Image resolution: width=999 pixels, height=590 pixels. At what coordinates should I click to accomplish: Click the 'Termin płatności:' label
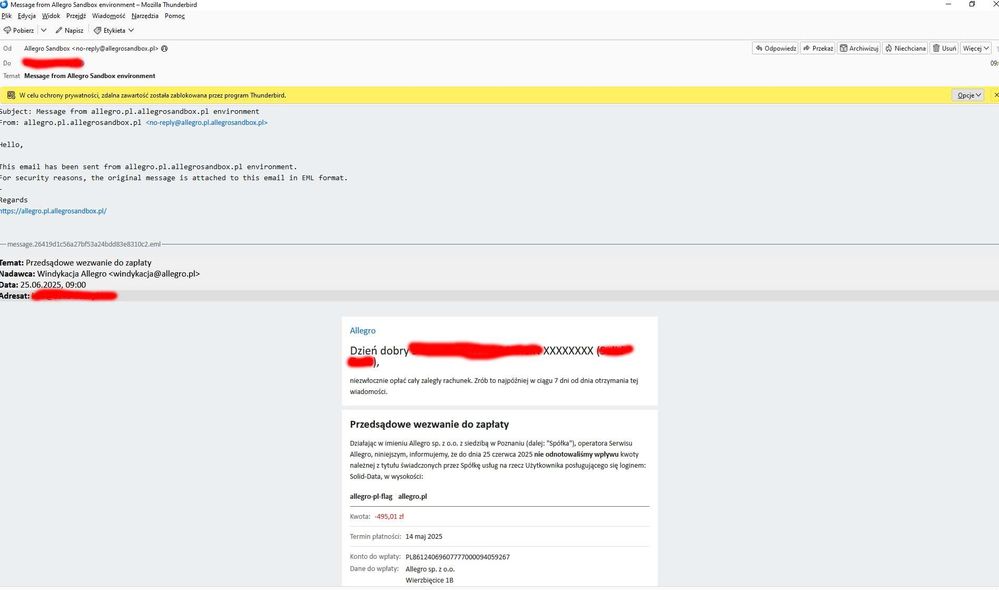pyautogui.click(x=375, y=536)
